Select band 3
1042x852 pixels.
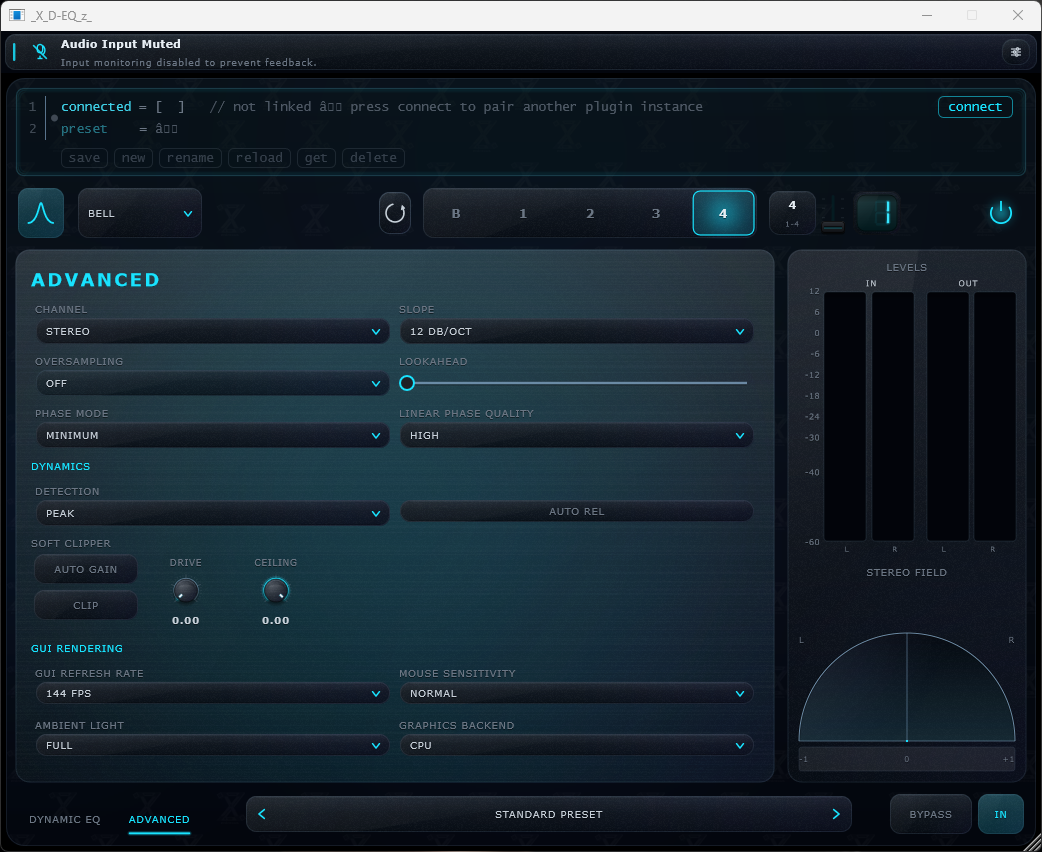[656, 213]
